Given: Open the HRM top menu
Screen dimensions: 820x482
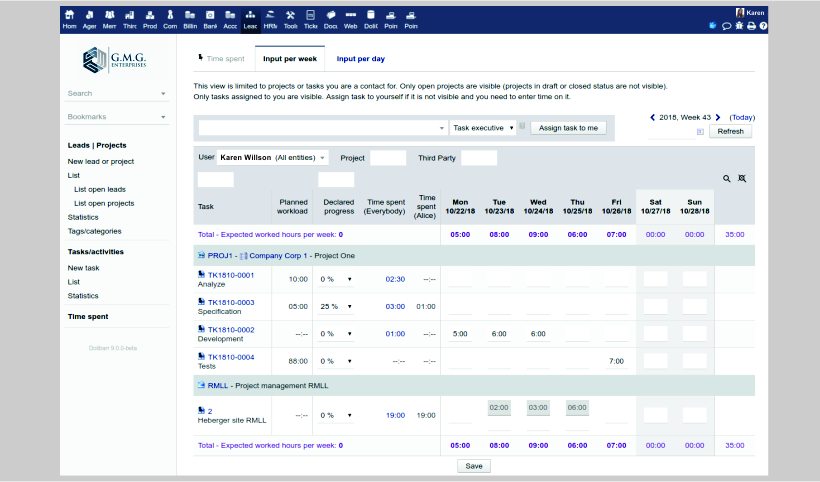Looking at the screenshot, I should (270, 20).
